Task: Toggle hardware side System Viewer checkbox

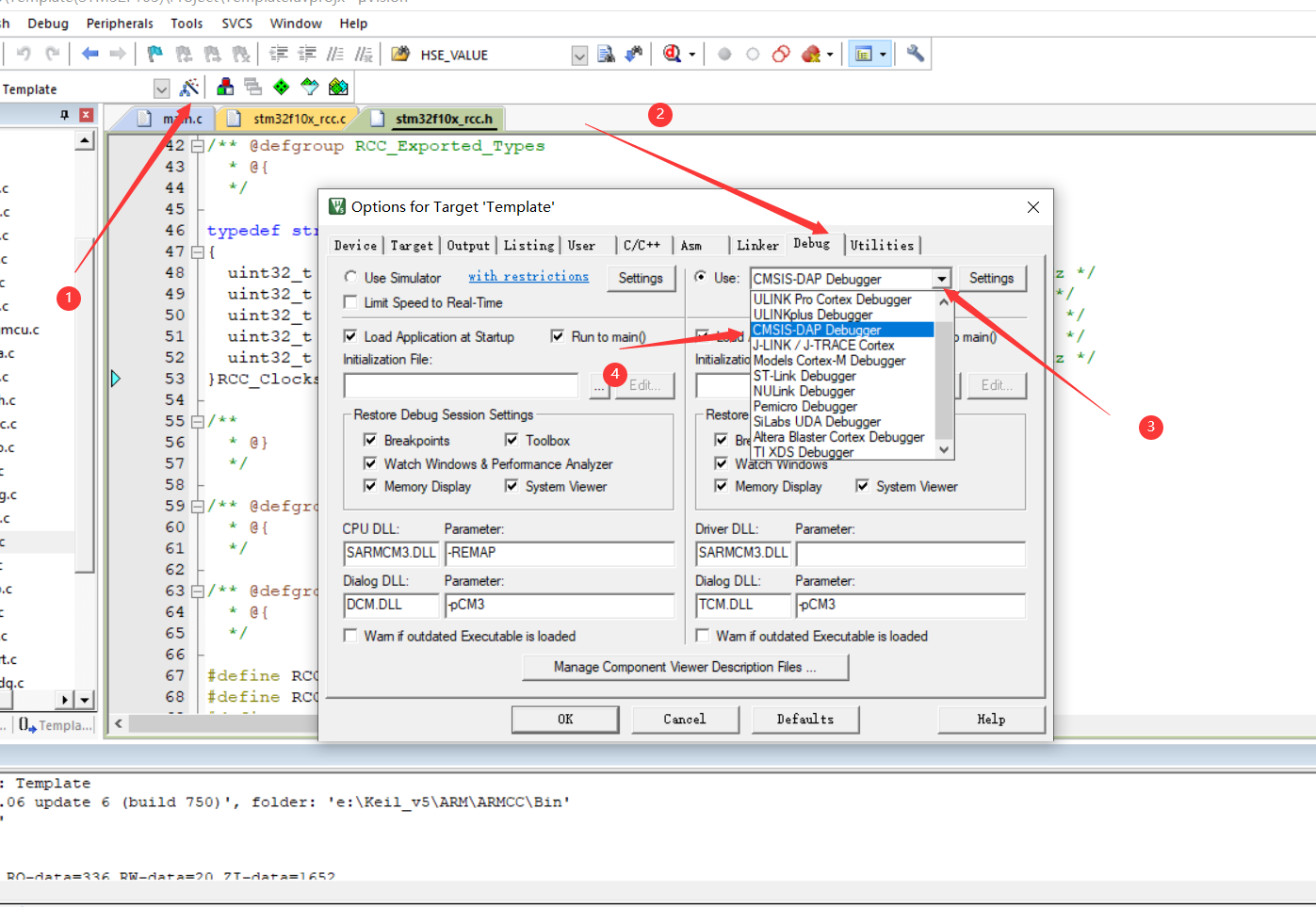Action: pos(862,486)
